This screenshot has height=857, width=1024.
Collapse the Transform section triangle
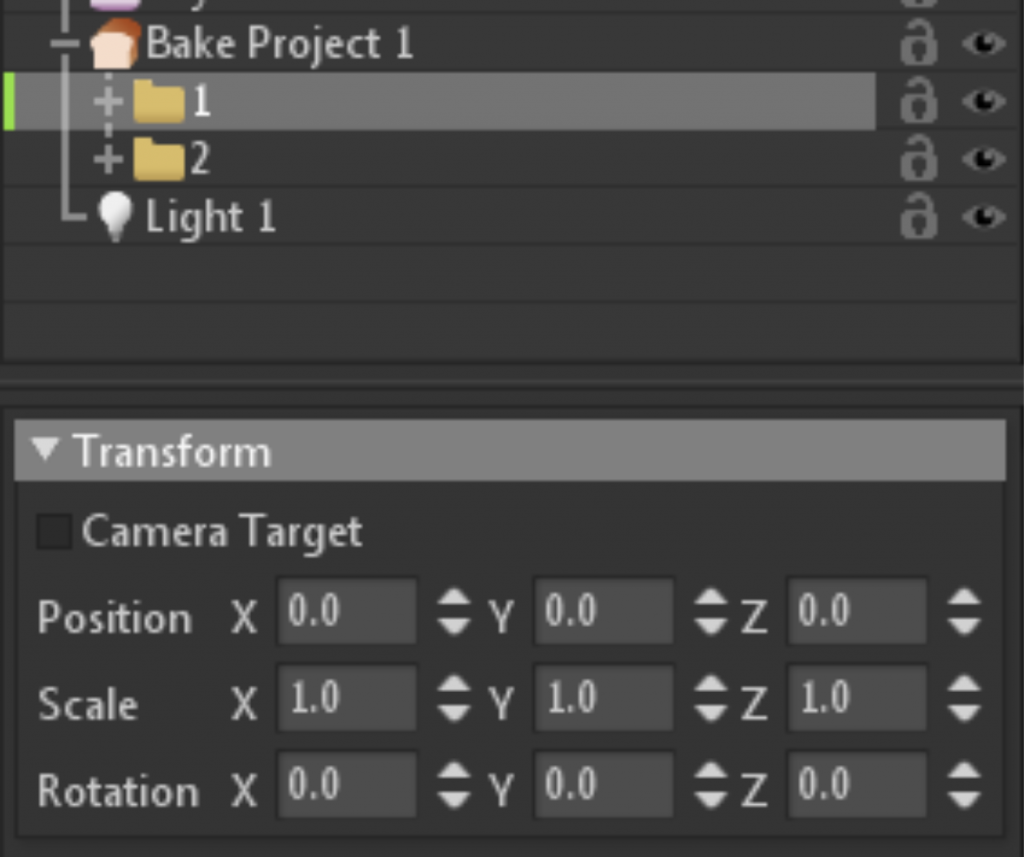pos(45,449)
